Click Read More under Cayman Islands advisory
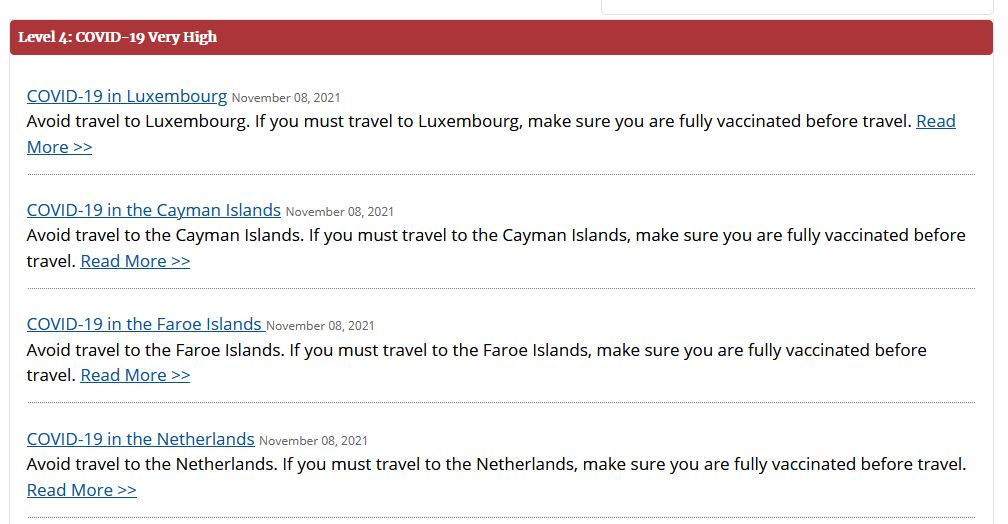Image resolution: width=1008 pixels, height=524 pixels. click(135, 261)
